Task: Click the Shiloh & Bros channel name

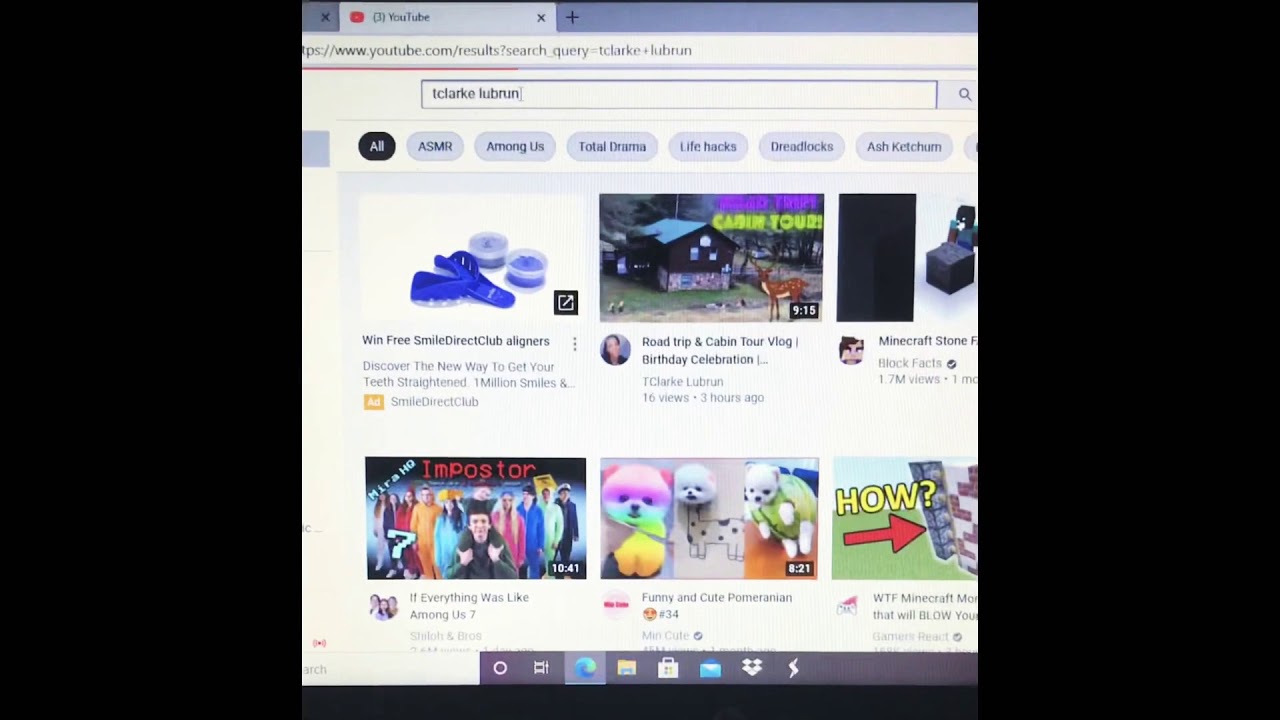Action: 446,636
